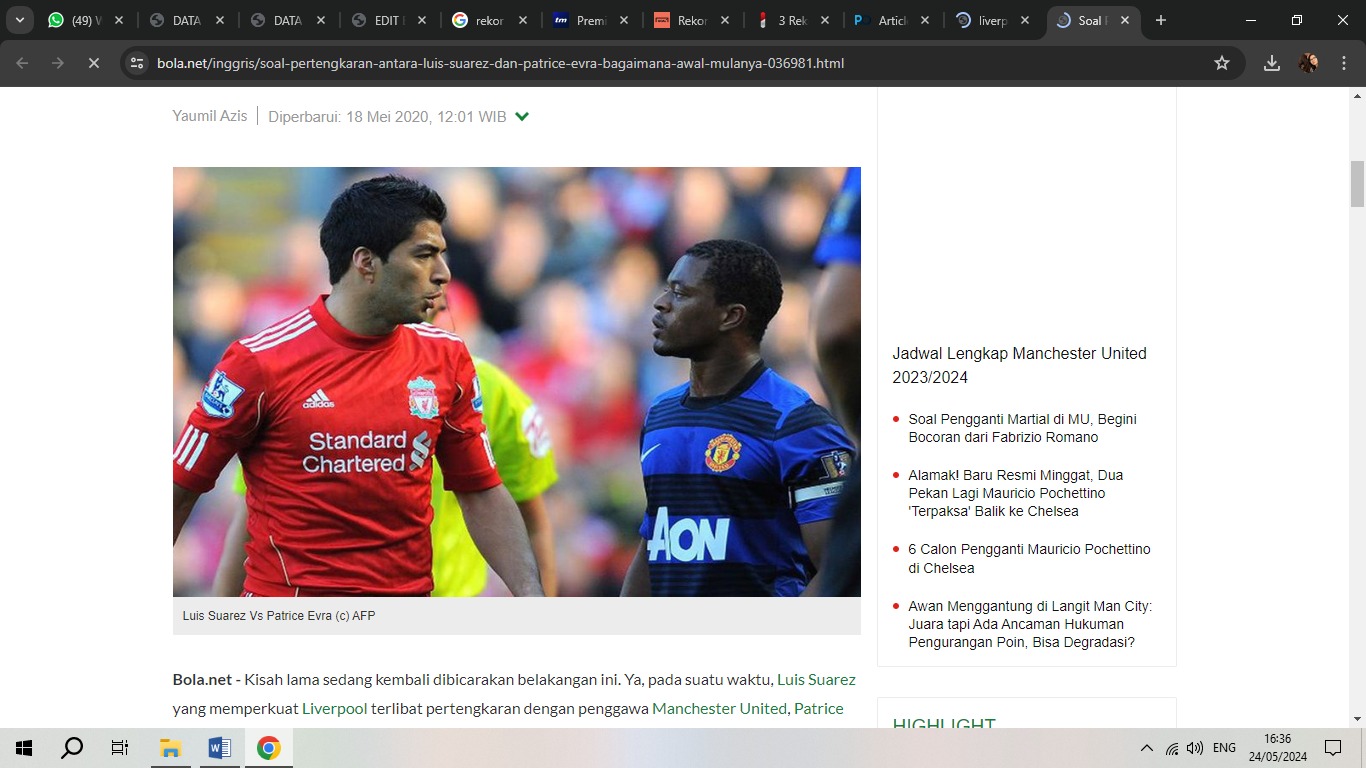This screenshot has width=1366, height=768.
Task: Change the ENG input language
Action: tap(1224, 748)
